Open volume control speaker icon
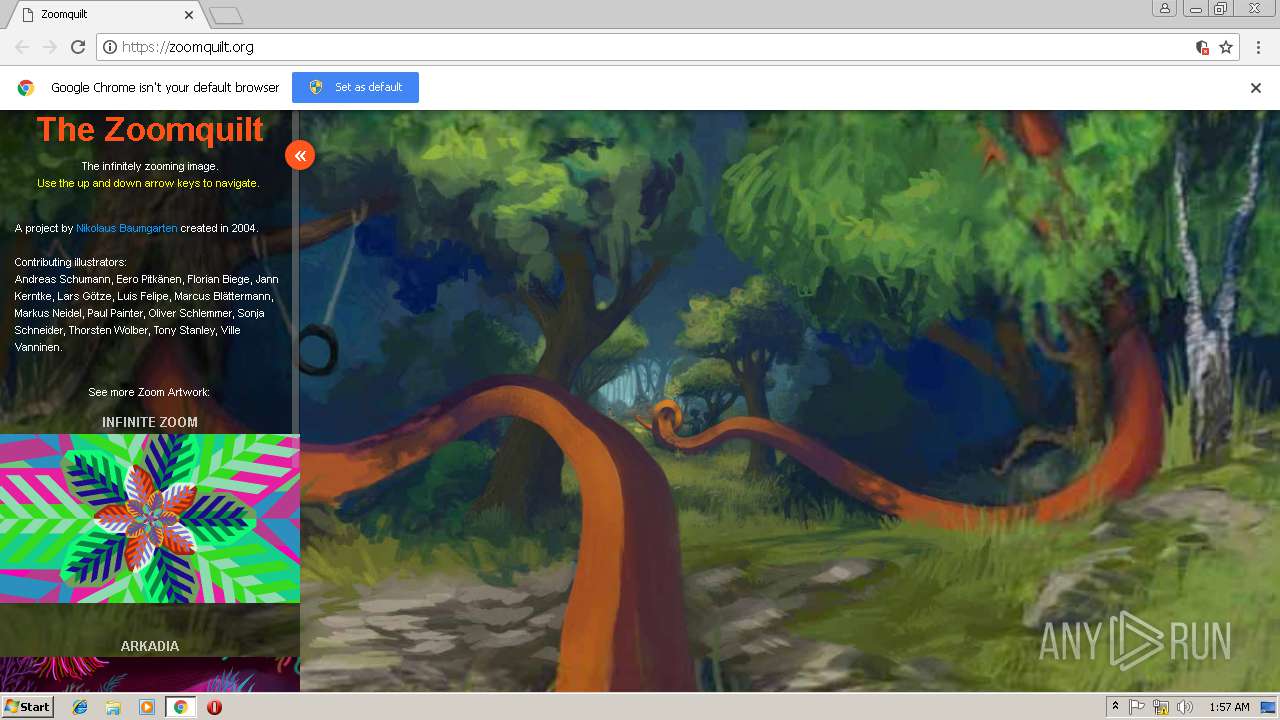 pos(1185,707)
